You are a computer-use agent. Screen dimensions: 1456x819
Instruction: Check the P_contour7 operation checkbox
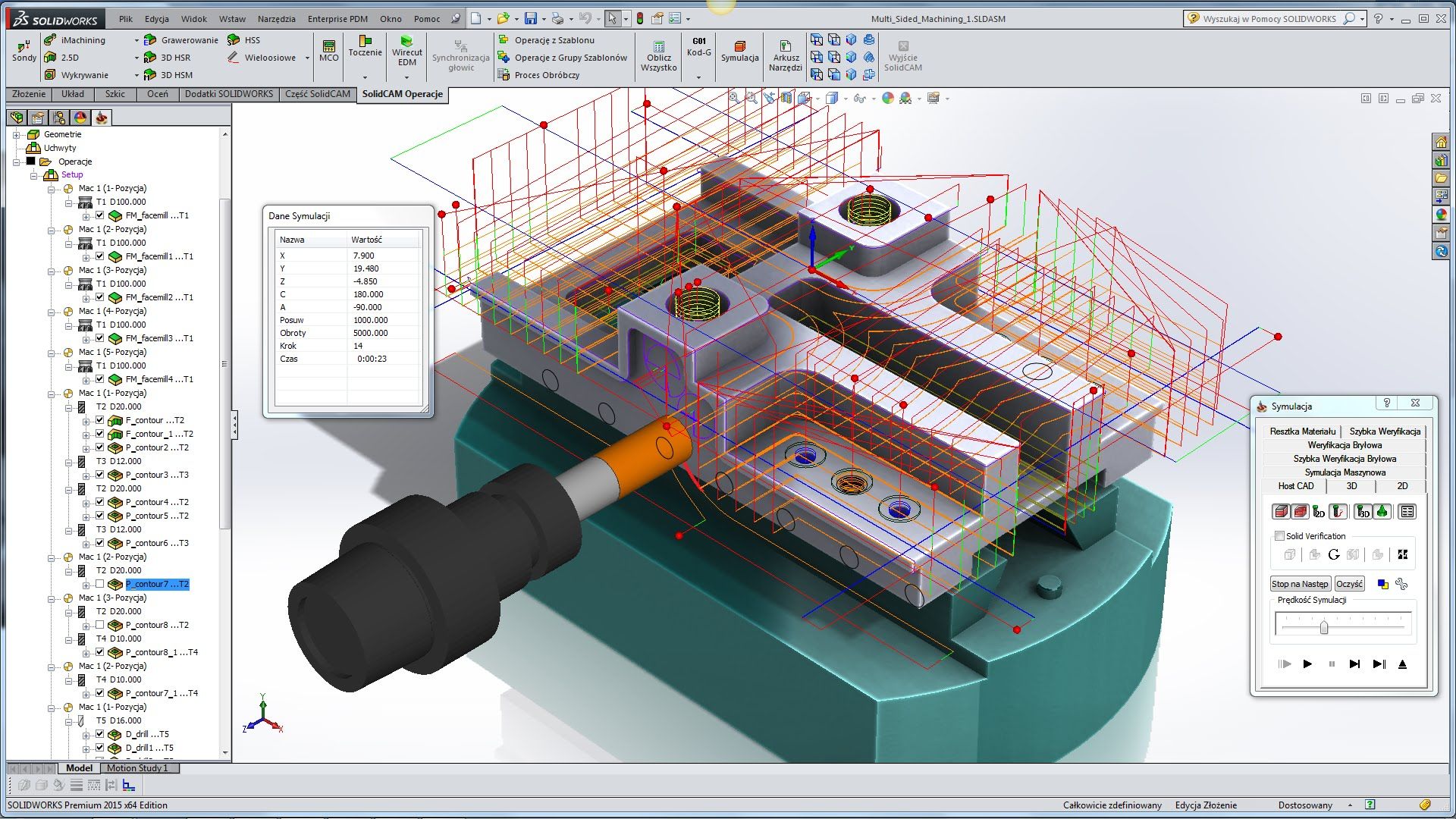[x=99, y=584]
